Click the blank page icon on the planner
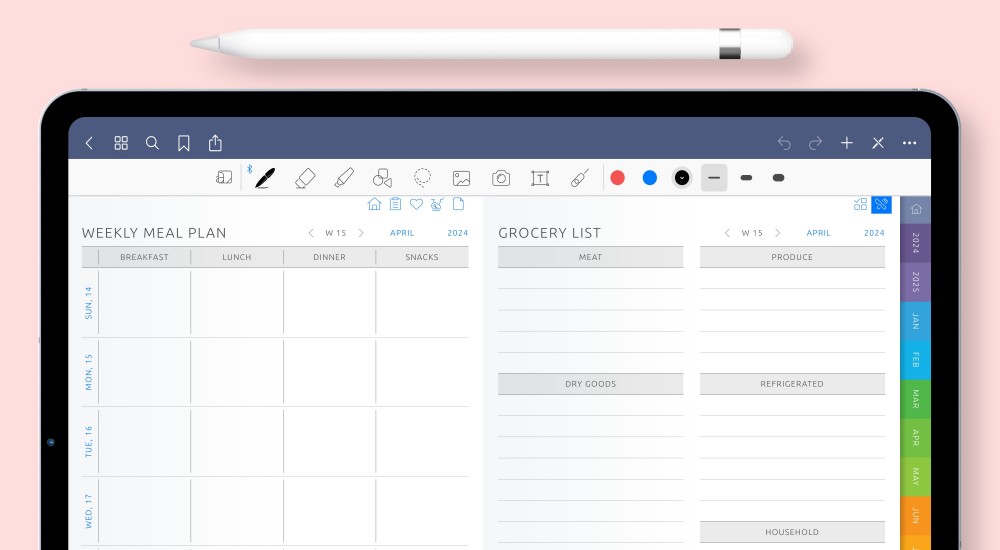This screenshot has height=550, width=1000. click(458, 204)
